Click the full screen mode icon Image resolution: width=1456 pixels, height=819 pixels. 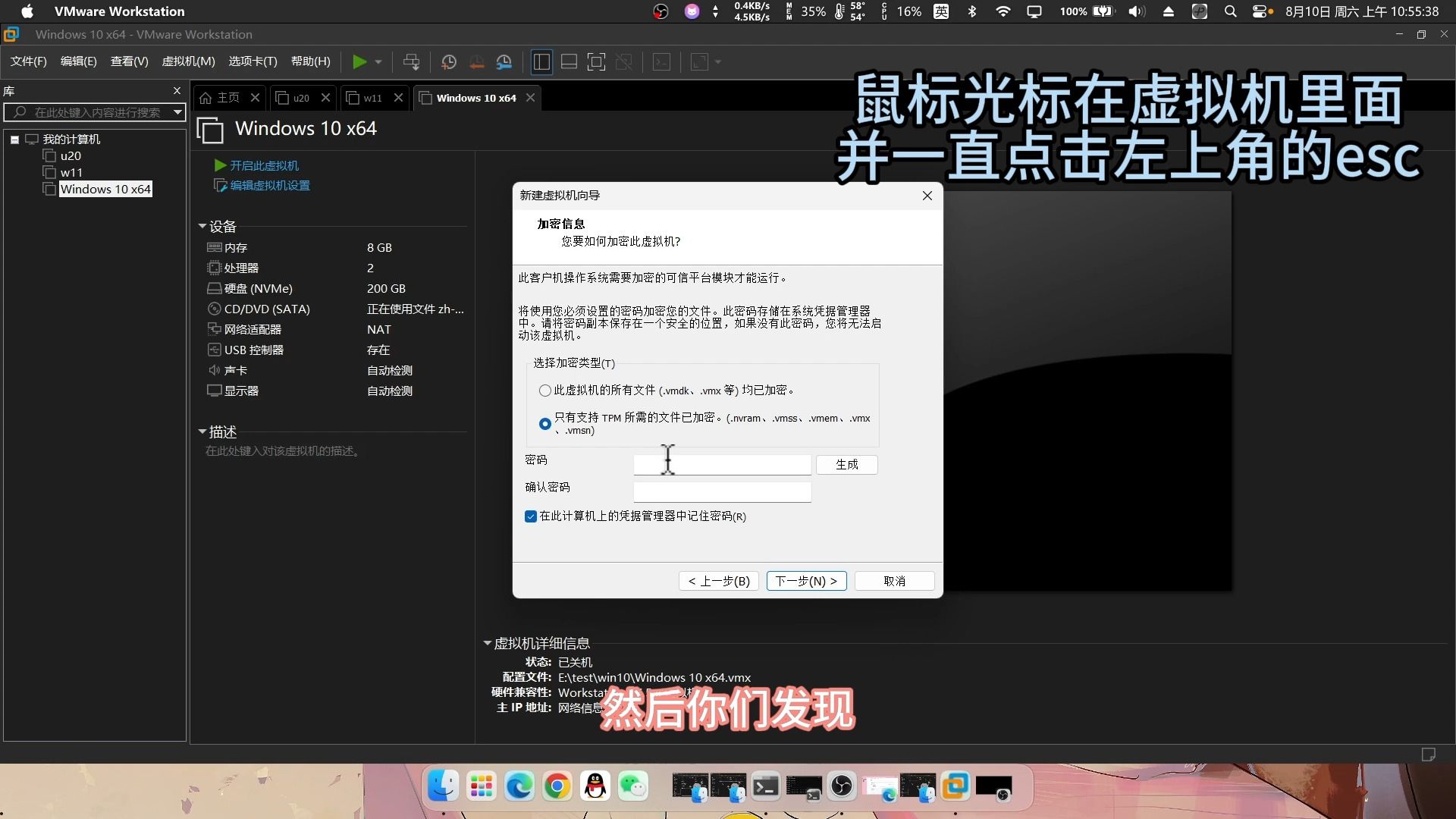pos(597,62)
